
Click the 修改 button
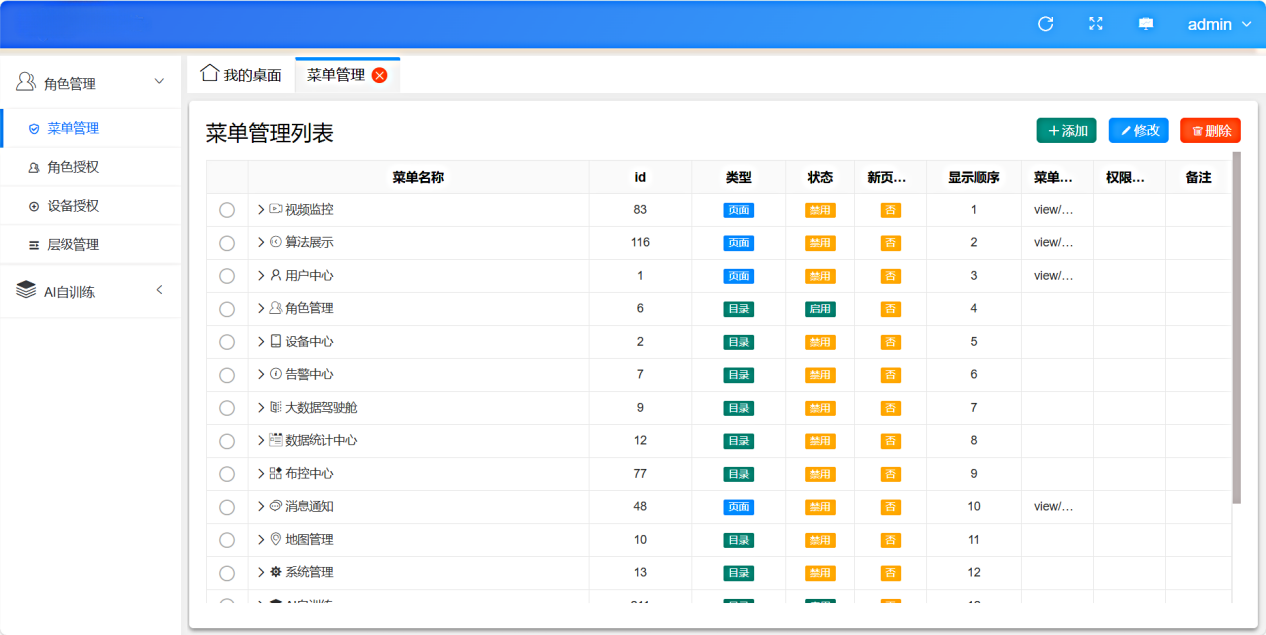pyautogui.click(x=1139, y=131)
